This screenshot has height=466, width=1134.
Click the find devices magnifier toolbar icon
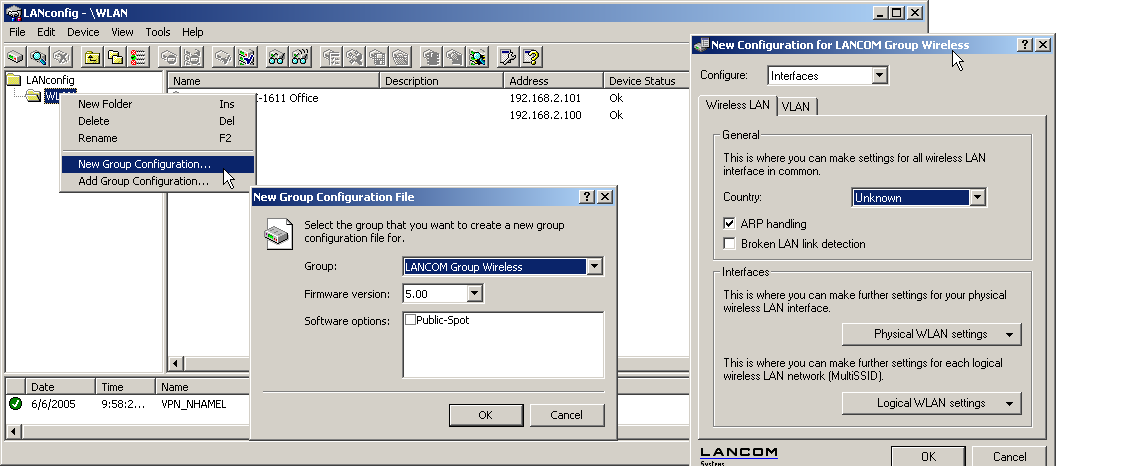coord(38,57)
